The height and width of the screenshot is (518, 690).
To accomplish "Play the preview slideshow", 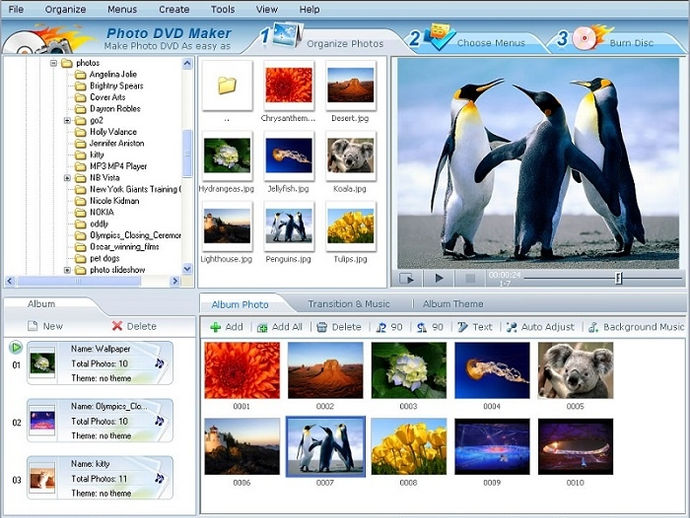I will [x=439, y=278].
